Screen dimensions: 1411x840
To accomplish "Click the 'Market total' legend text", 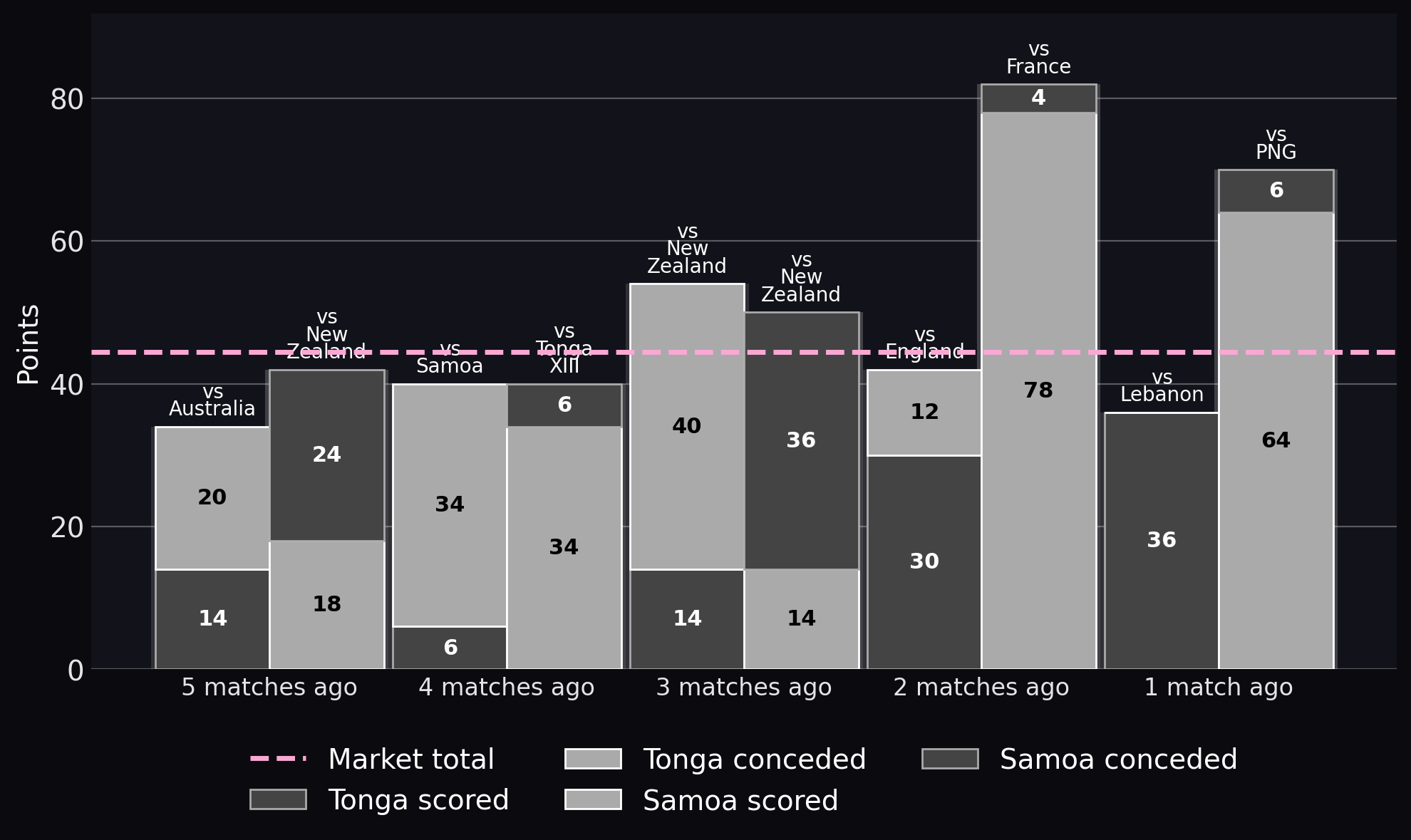I will (411, 759).
